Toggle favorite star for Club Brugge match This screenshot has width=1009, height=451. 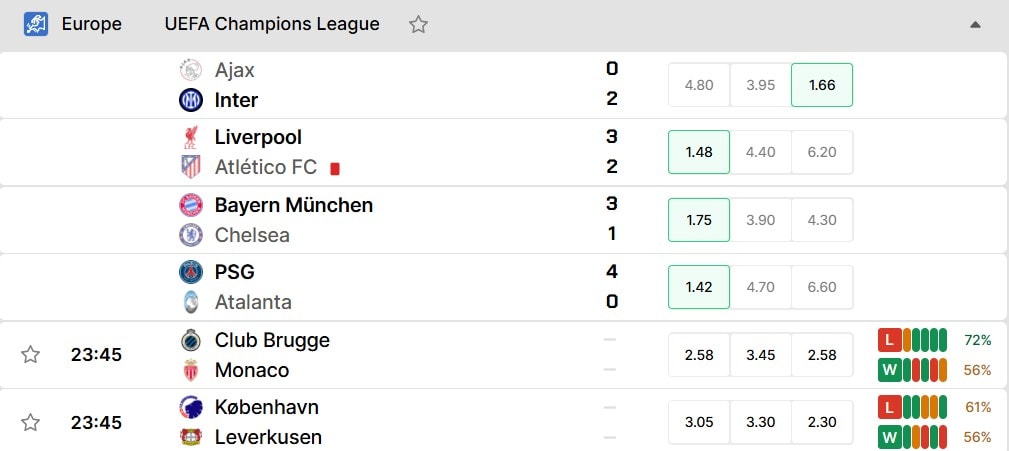pos(30,354)
